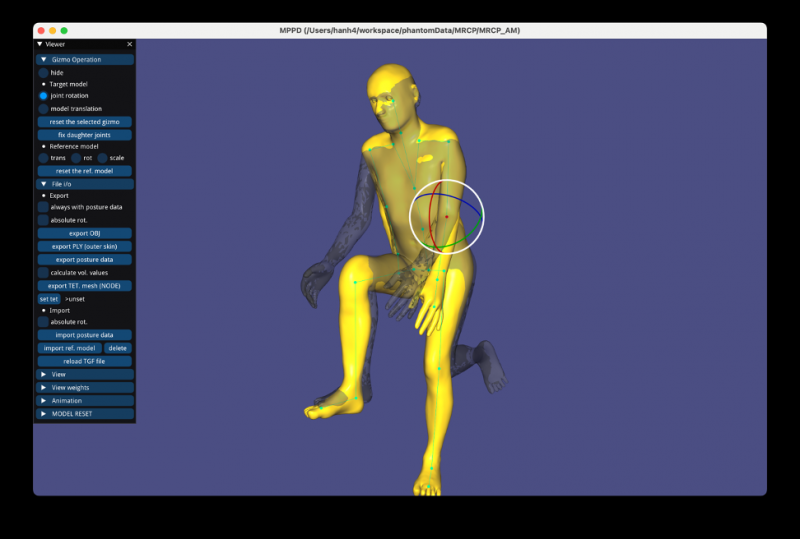Collapse the Viewer panel using its title triangle
The width and height of the screenshot is (800, 539).
[40, 45]
